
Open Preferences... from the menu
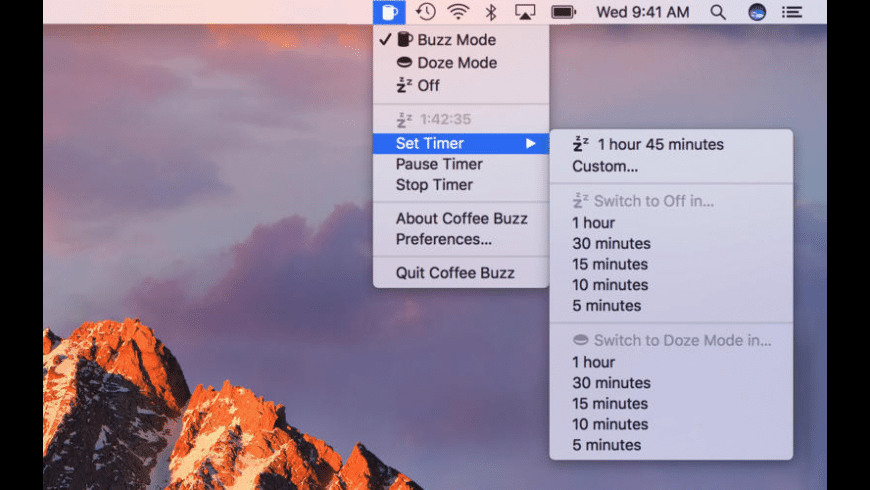pos(461,239)
